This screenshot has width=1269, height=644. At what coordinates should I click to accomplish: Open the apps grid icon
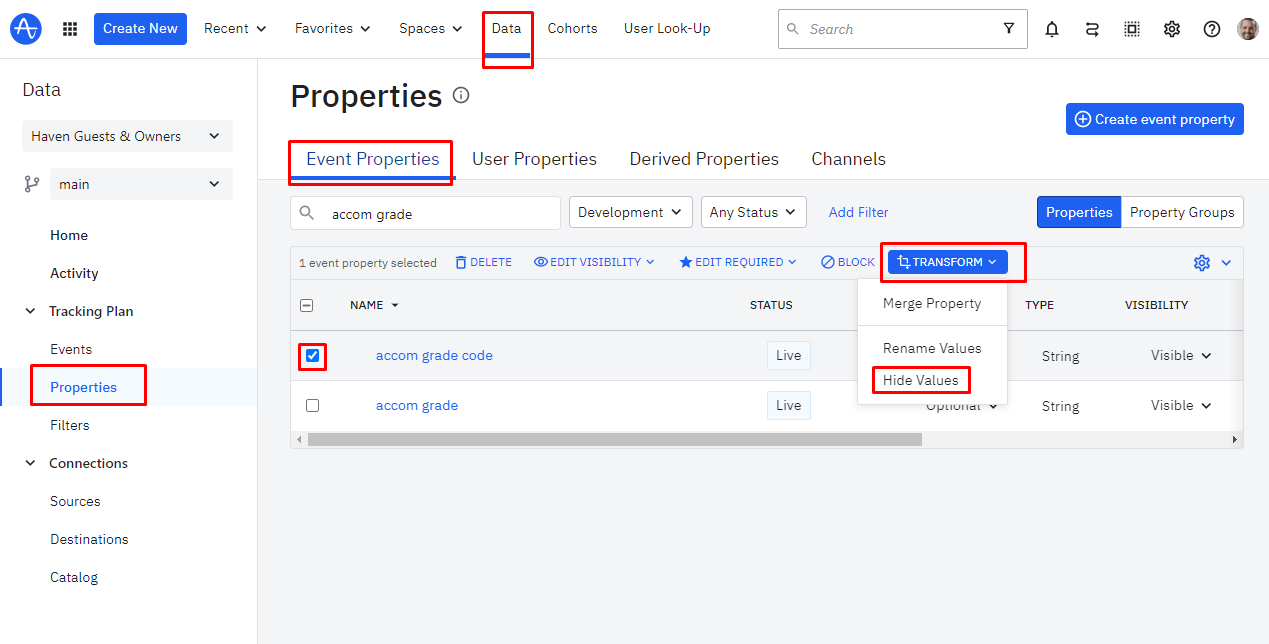pyautogui.click(x=70, y=29)
